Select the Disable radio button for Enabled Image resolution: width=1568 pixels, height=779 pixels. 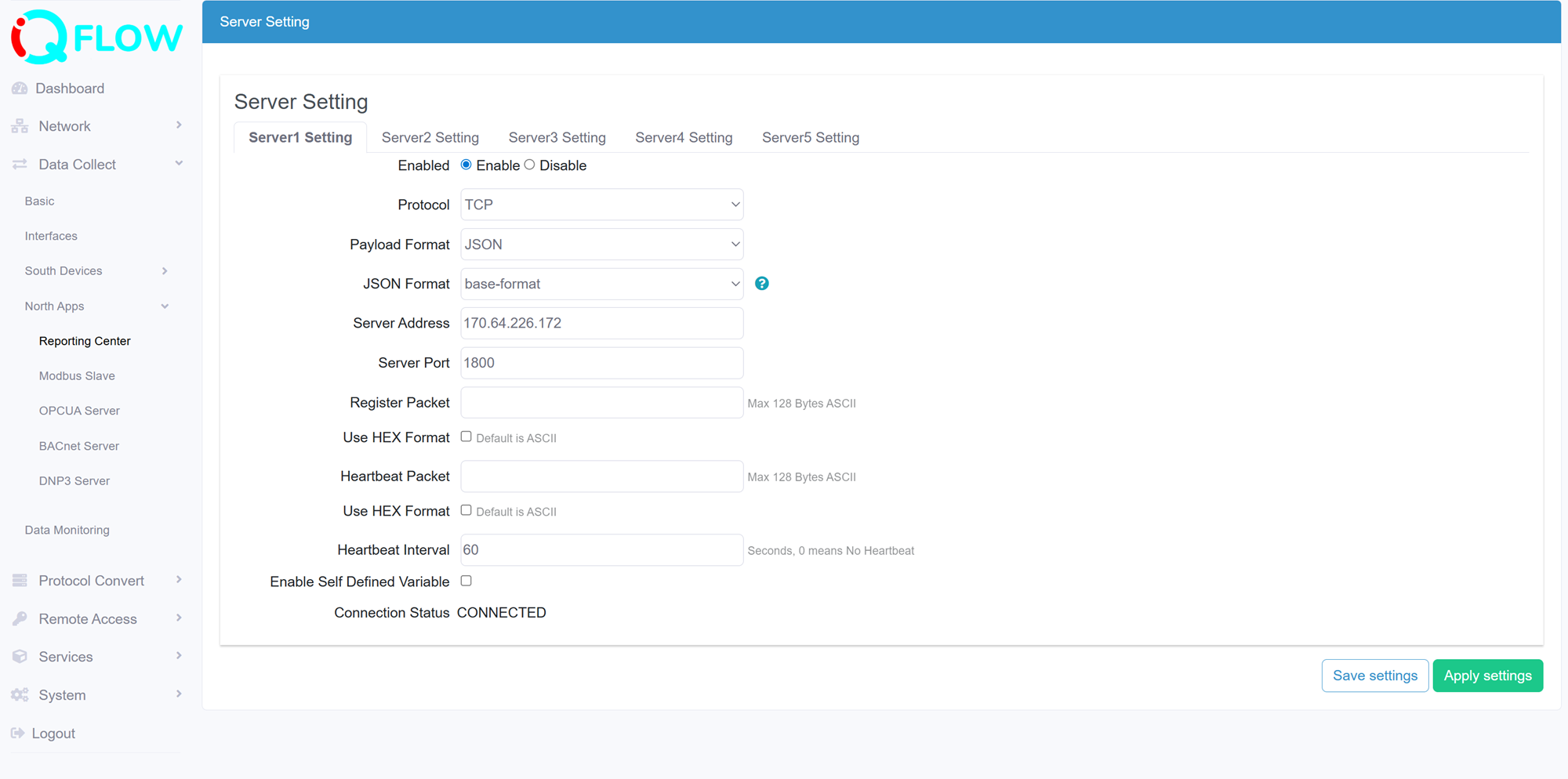tap(529, 165)
